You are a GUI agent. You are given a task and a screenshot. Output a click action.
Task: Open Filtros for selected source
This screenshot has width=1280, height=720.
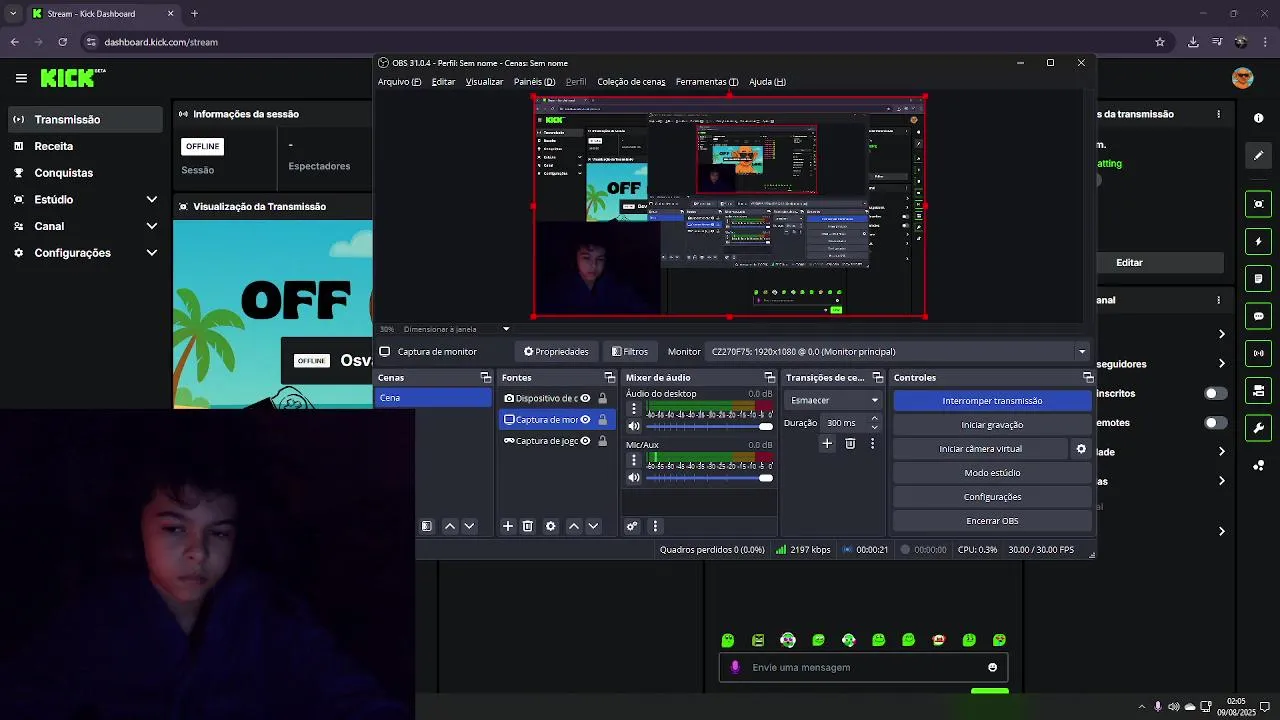(x=630, y=352)
